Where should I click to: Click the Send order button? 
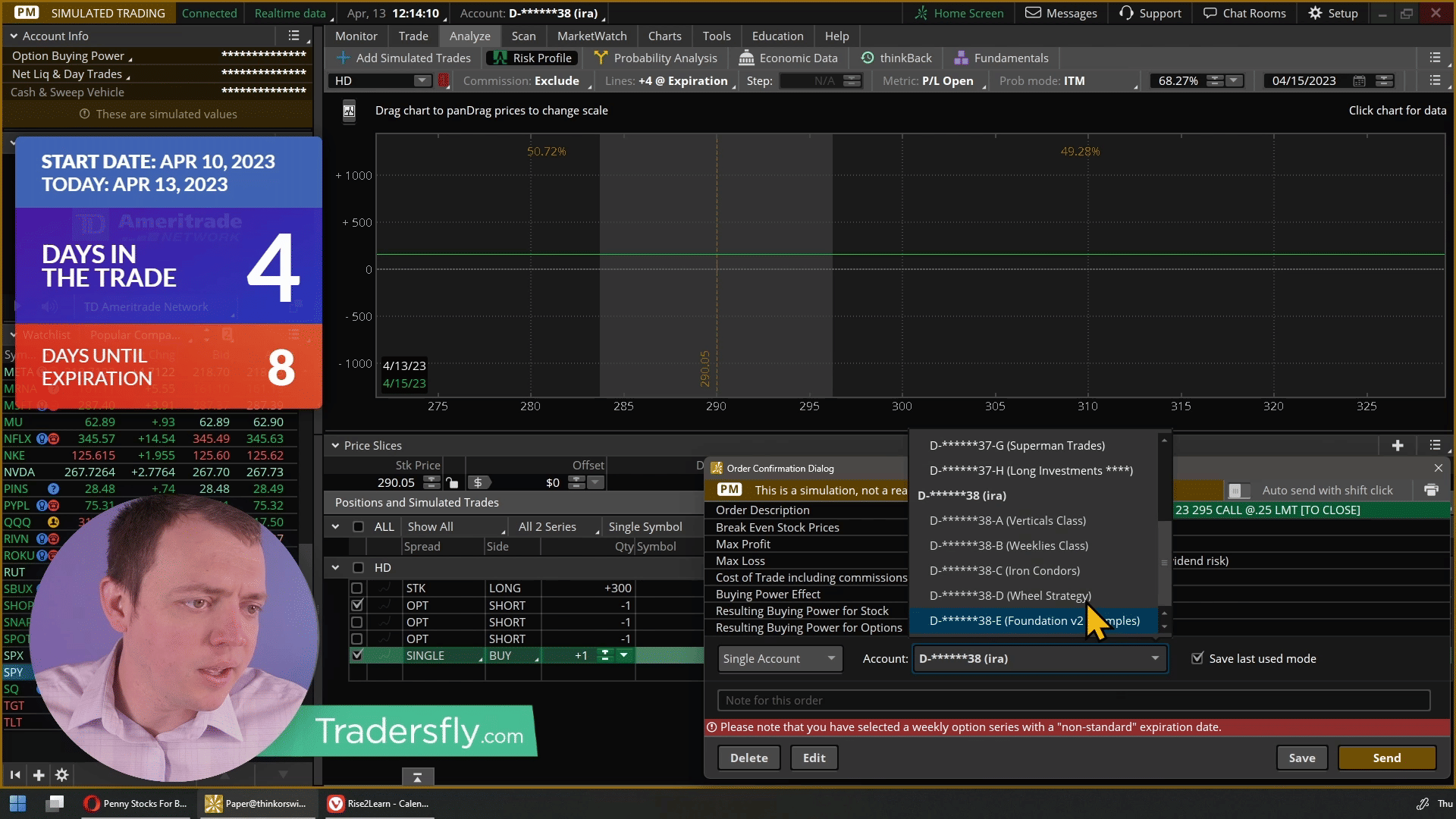[x=1387, y=758]
